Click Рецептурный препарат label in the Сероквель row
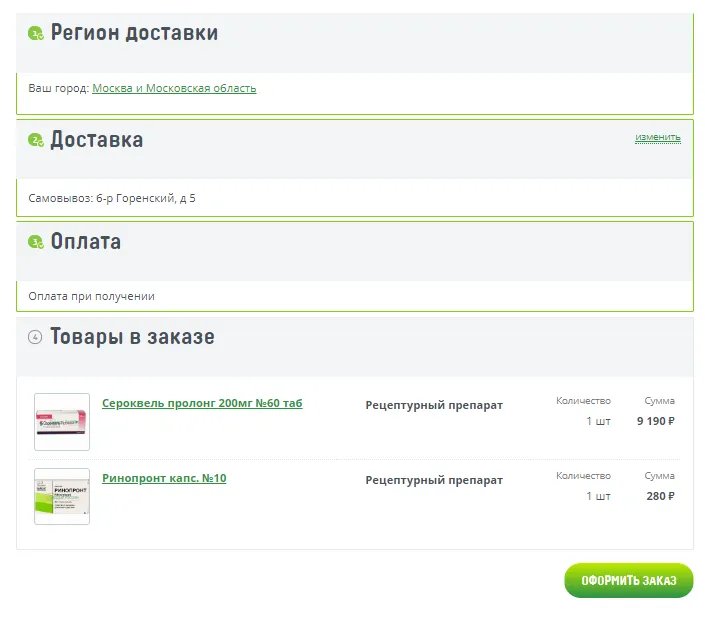Viewport: 705px width, 622px height. coord(434,405)
